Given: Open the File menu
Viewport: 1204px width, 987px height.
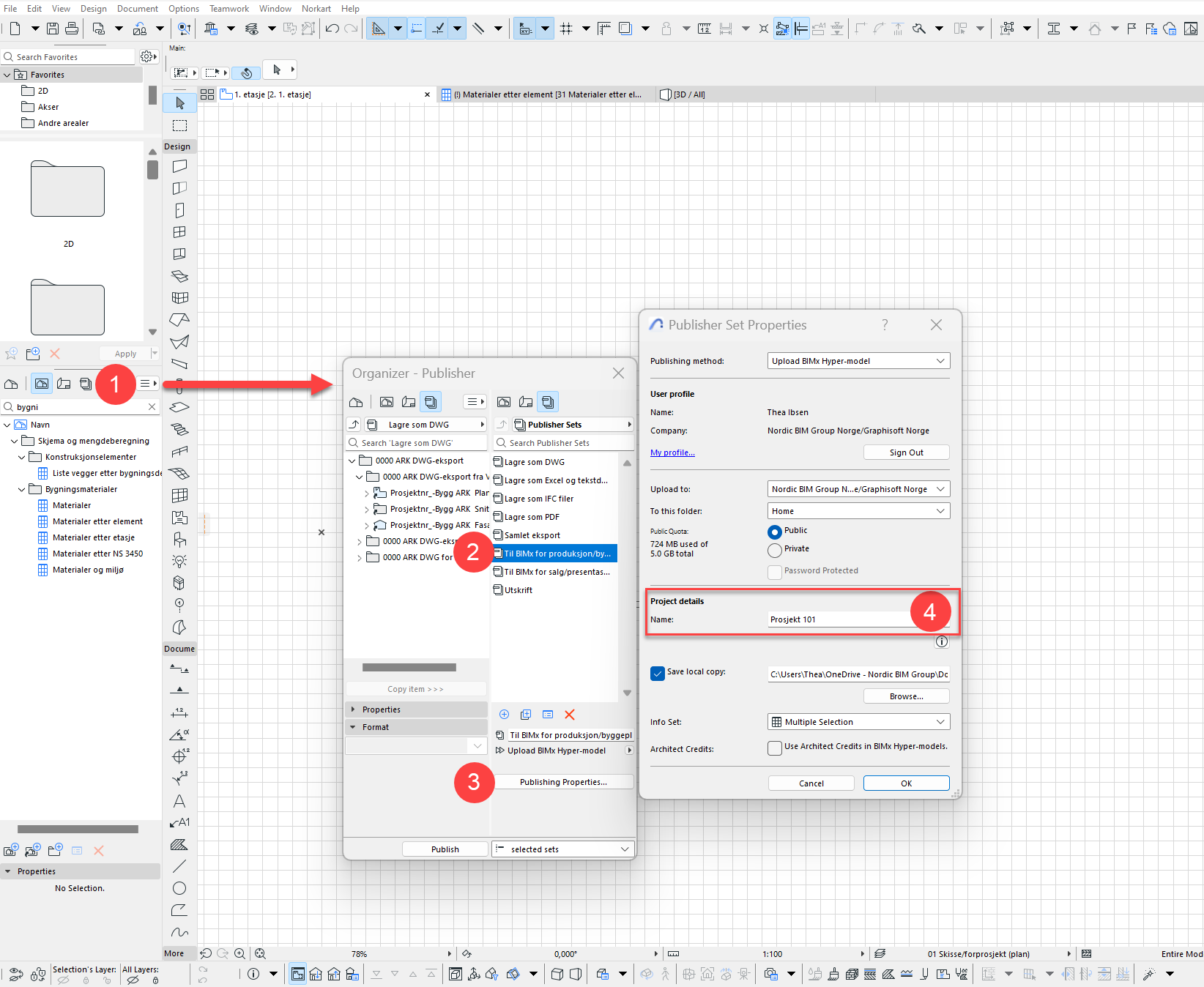Looking at the screenshot, I should click(10, 9).
